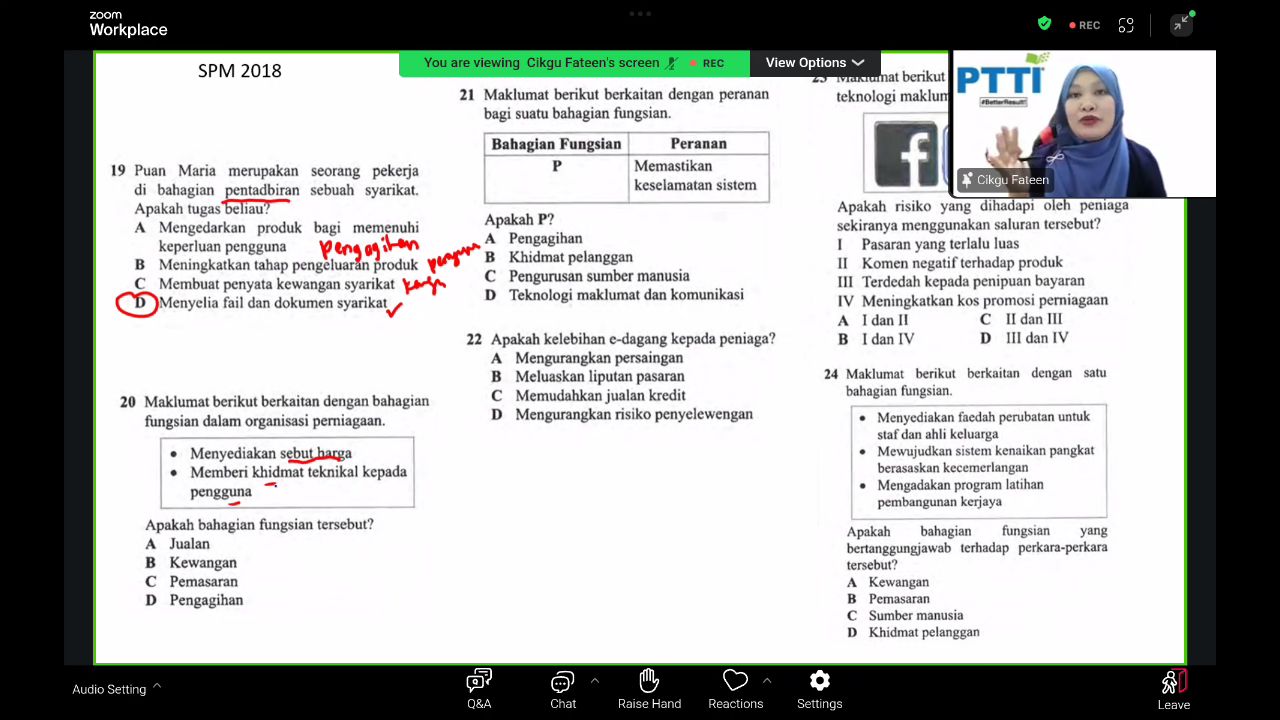
Task: Expand the Chat options caret
Action: pyautogui.click(x=595, y=681)
